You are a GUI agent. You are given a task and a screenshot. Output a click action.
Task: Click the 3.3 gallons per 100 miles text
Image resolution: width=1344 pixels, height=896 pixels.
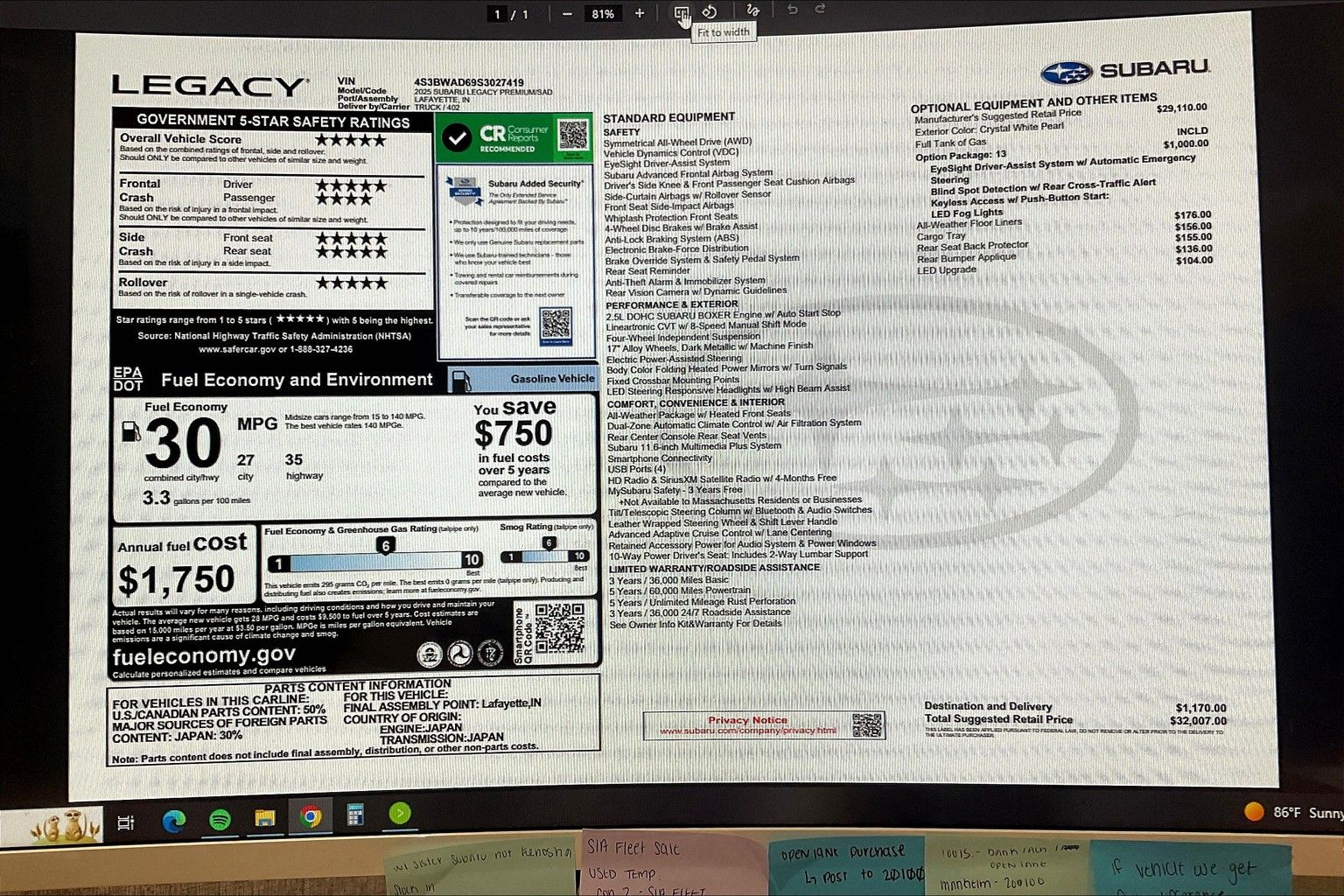coord(196,498)
